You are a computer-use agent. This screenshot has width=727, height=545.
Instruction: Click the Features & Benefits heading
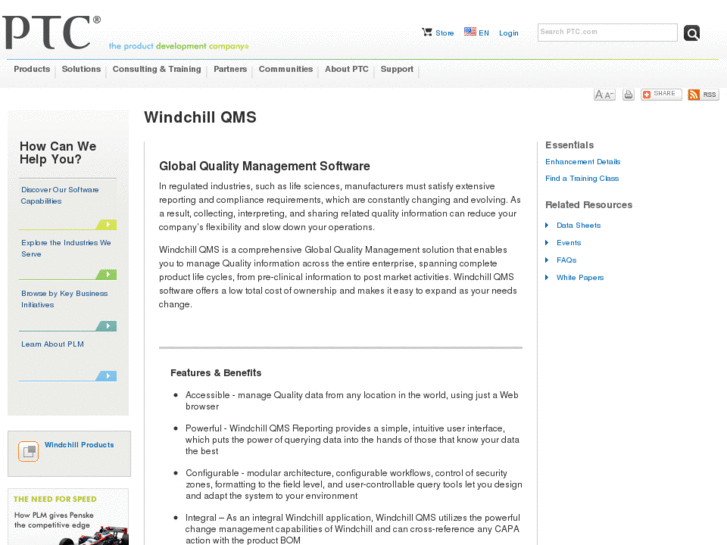coord(216,373)
